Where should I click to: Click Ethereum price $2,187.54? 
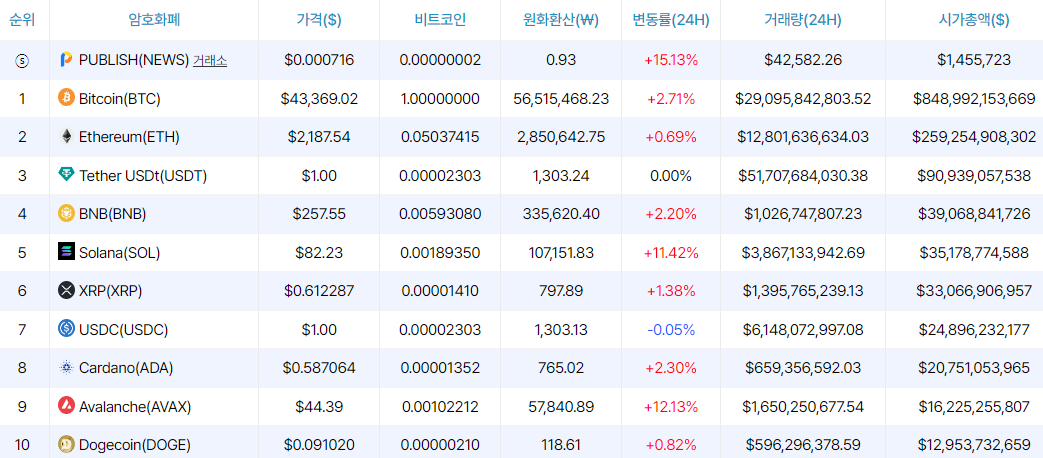point(319,137)
